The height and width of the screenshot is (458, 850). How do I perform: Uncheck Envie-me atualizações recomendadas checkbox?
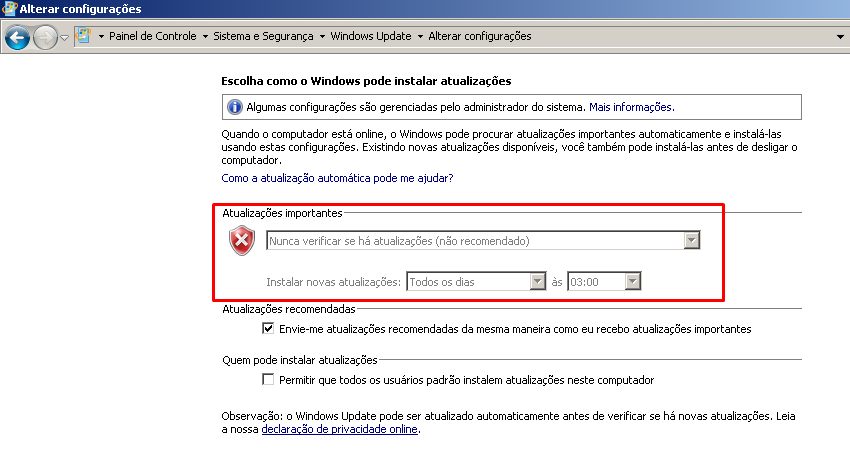(x=268, y=328)
